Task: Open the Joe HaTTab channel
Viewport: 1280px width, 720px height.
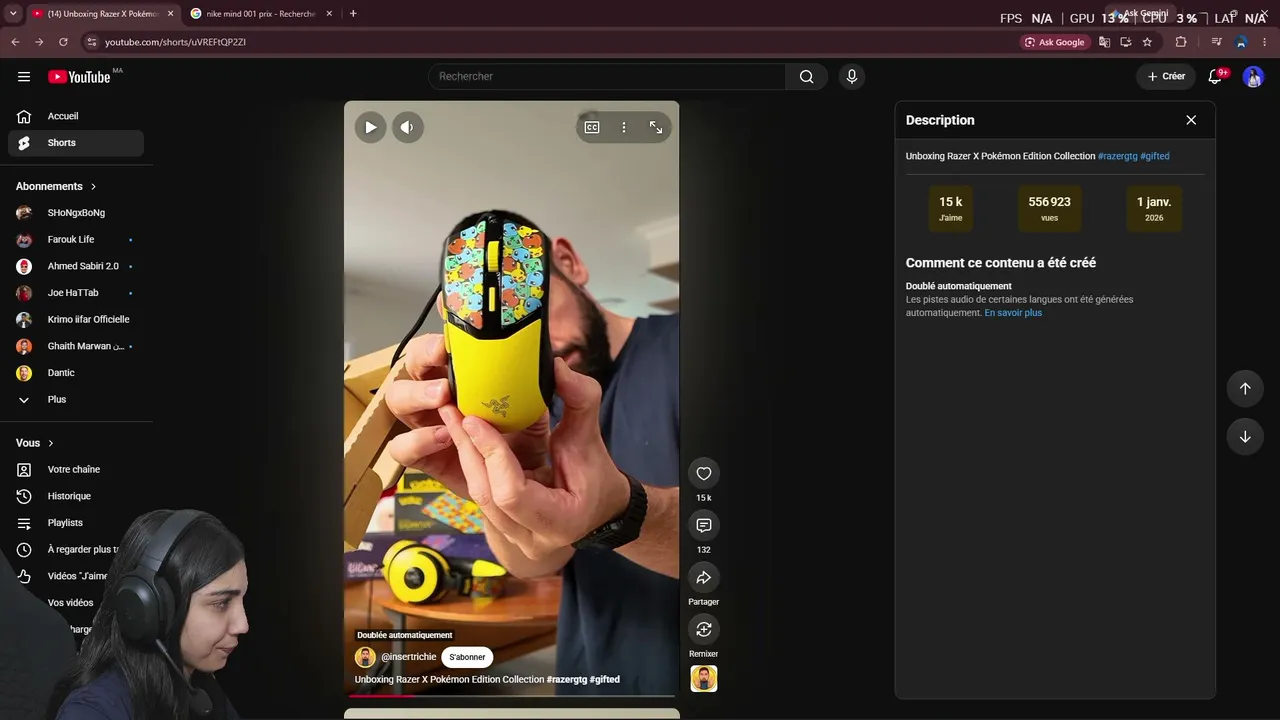Action: pos(76,293)
